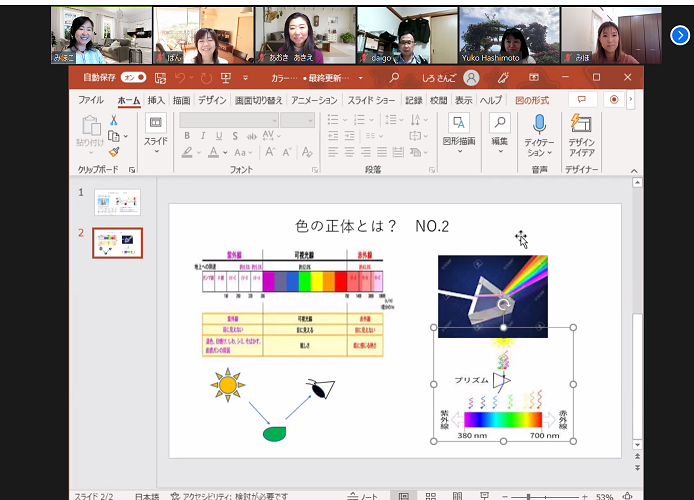Toggle justify text alignment
Viewport: 694px width, 500px height.
pyautogui.click(x=382, y=152)
